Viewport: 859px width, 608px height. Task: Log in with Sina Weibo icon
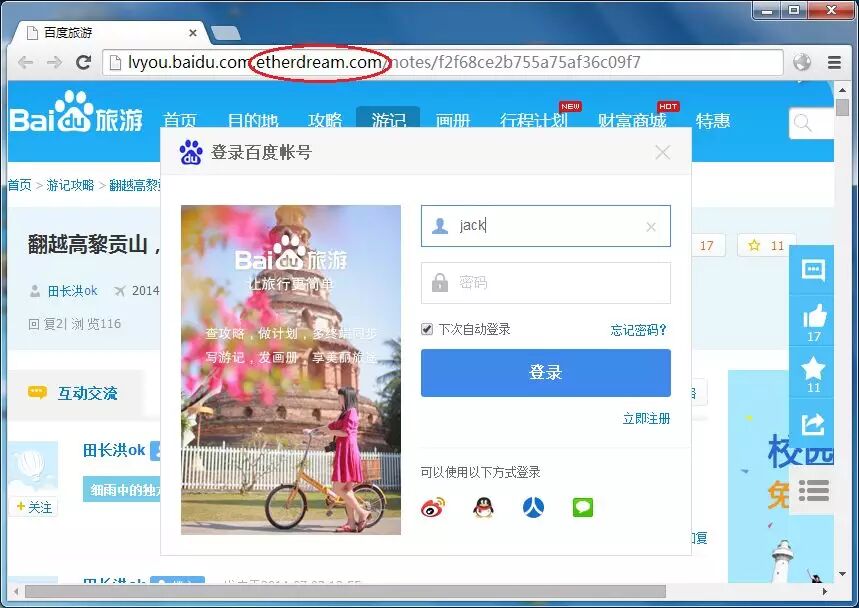(433, 507)
